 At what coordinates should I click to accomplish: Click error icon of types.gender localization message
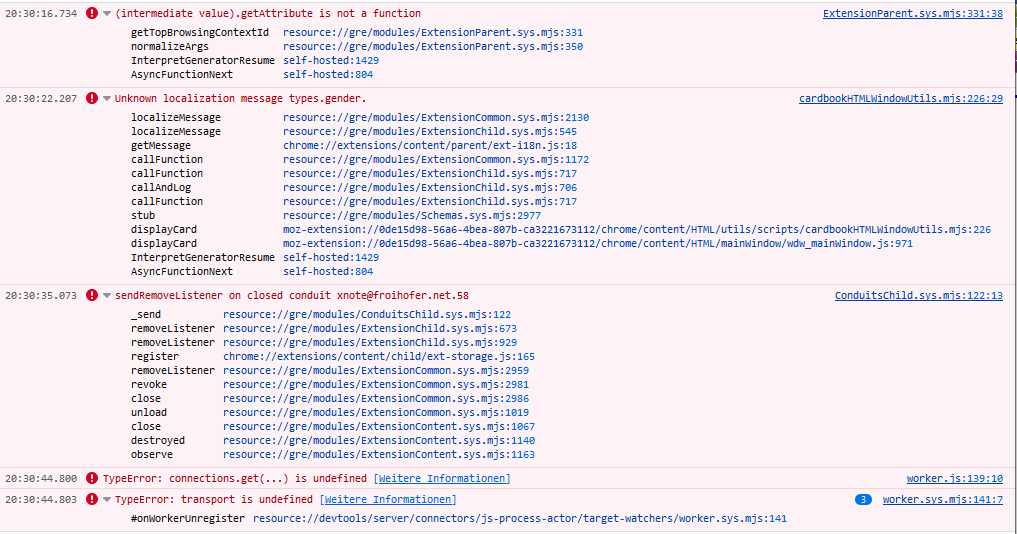tap(92, 99)
